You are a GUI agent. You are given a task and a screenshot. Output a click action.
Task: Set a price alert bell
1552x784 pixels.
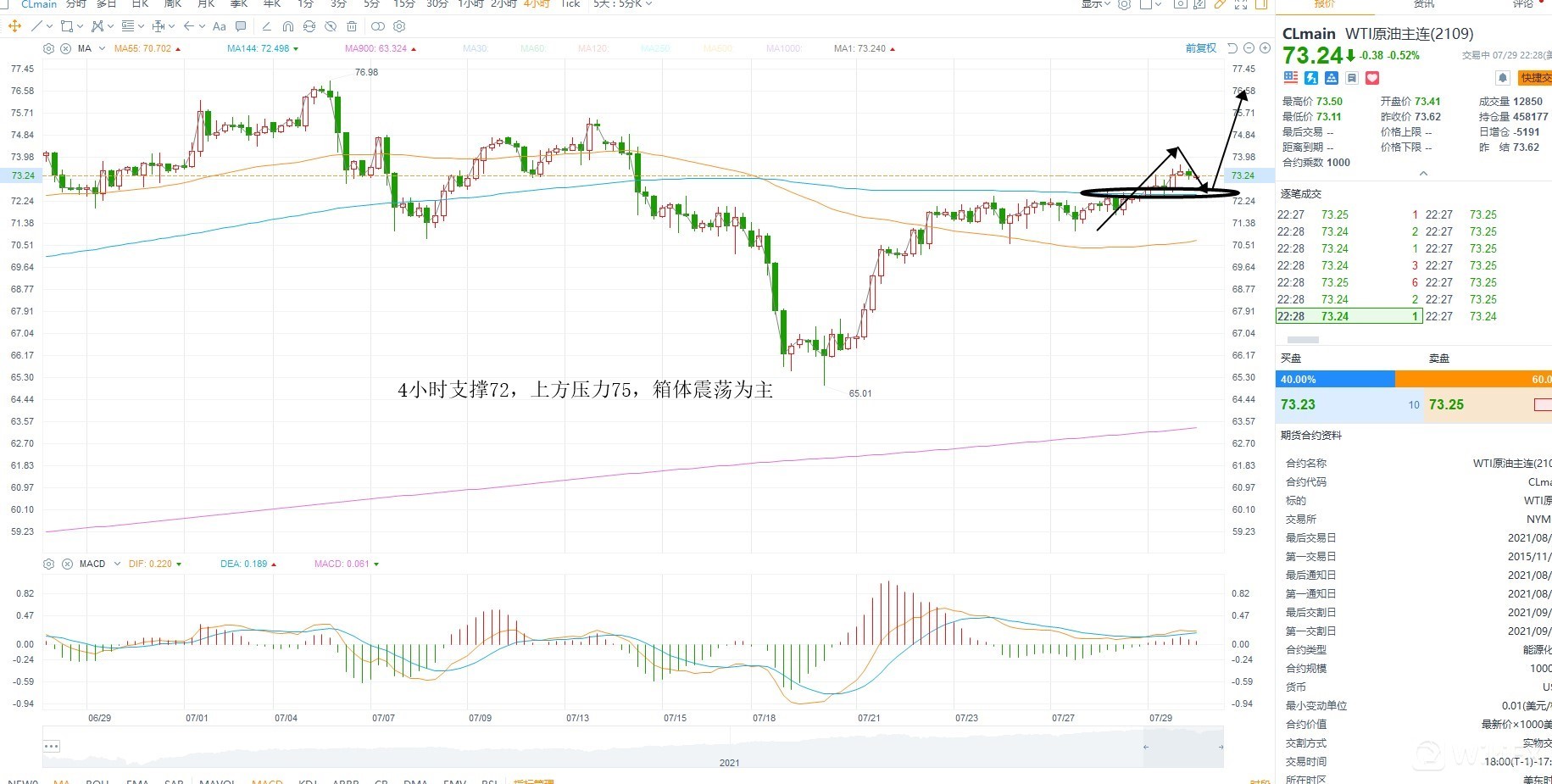[x=1503, y=78]
